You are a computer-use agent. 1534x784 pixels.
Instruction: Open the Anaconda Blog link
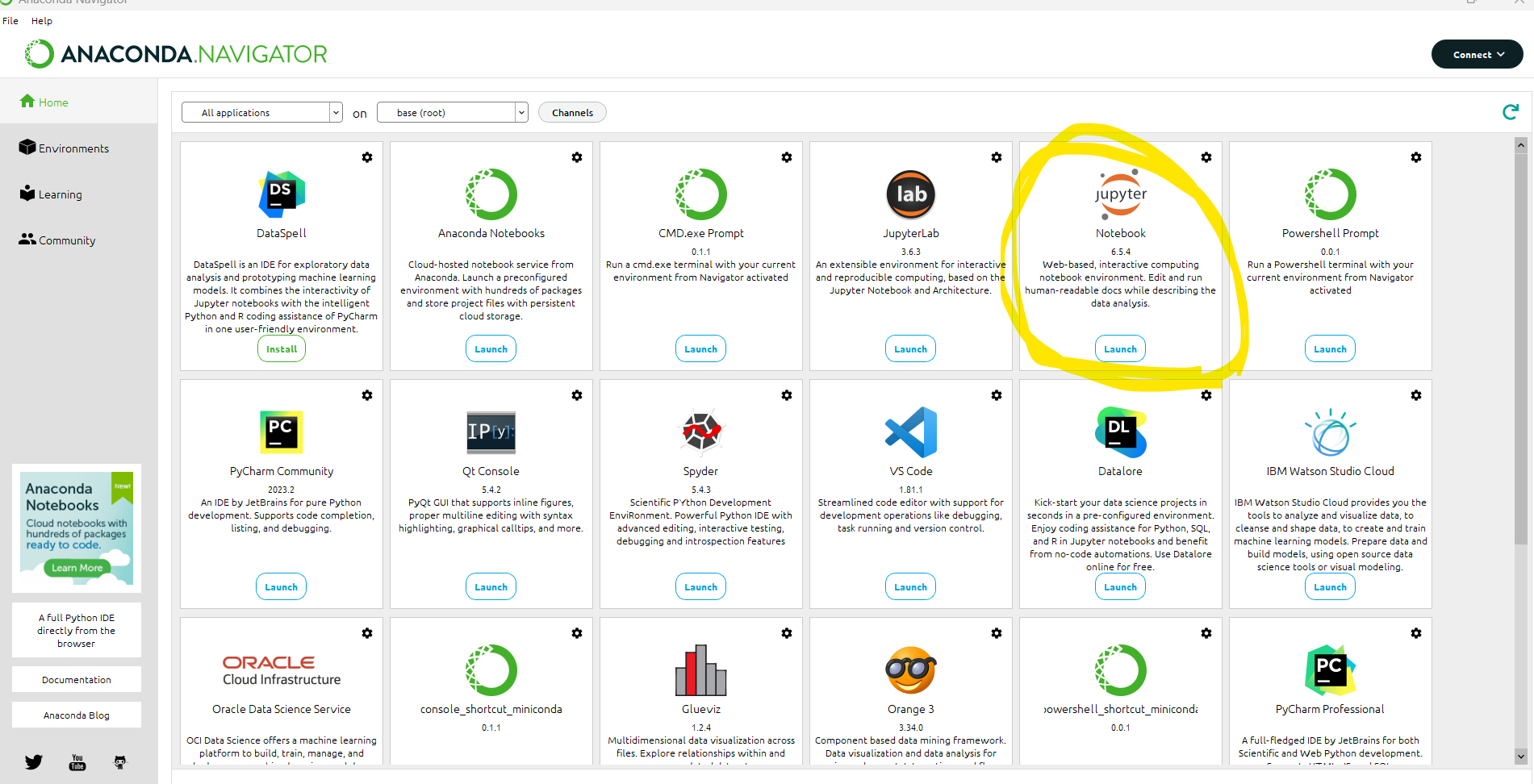[77, 715]
